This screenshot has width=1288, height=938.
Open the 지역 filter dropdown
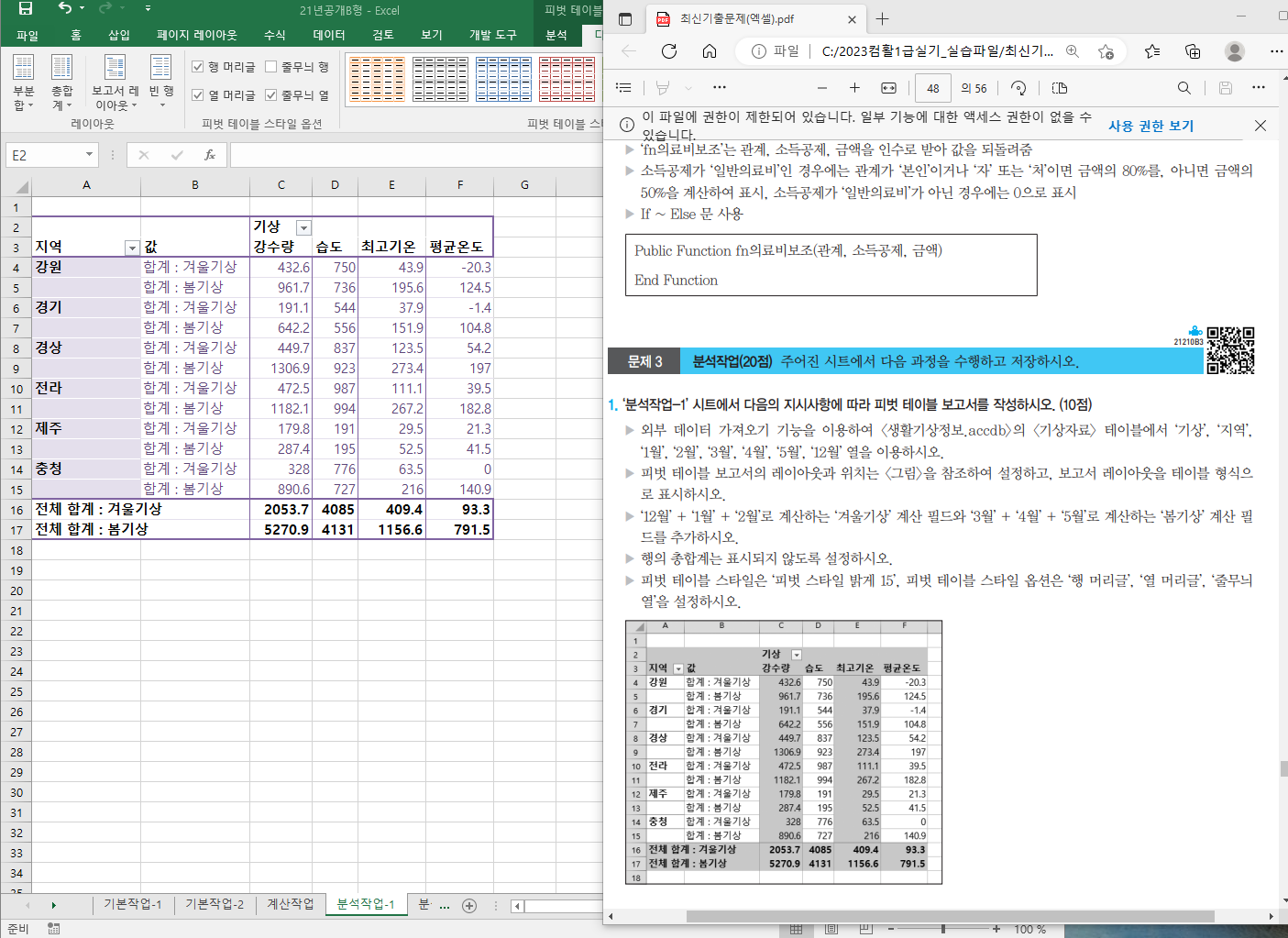[x=132, y=248]
